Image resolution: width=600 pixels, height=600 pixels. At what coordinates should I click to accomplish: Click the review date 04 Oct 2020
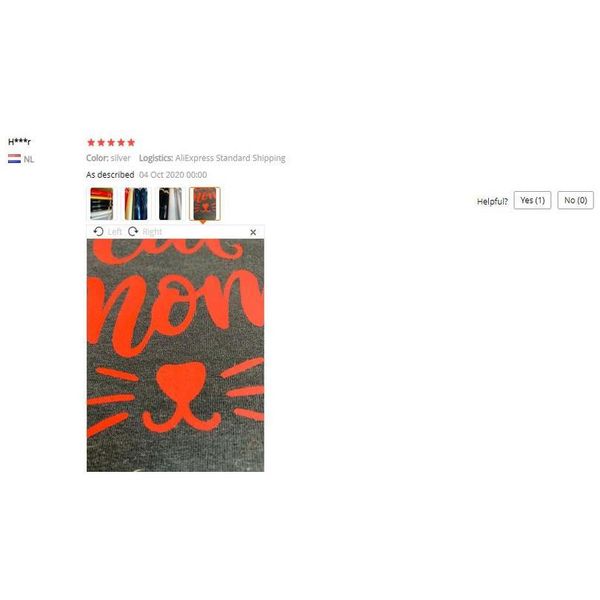[x=173, y=175]
